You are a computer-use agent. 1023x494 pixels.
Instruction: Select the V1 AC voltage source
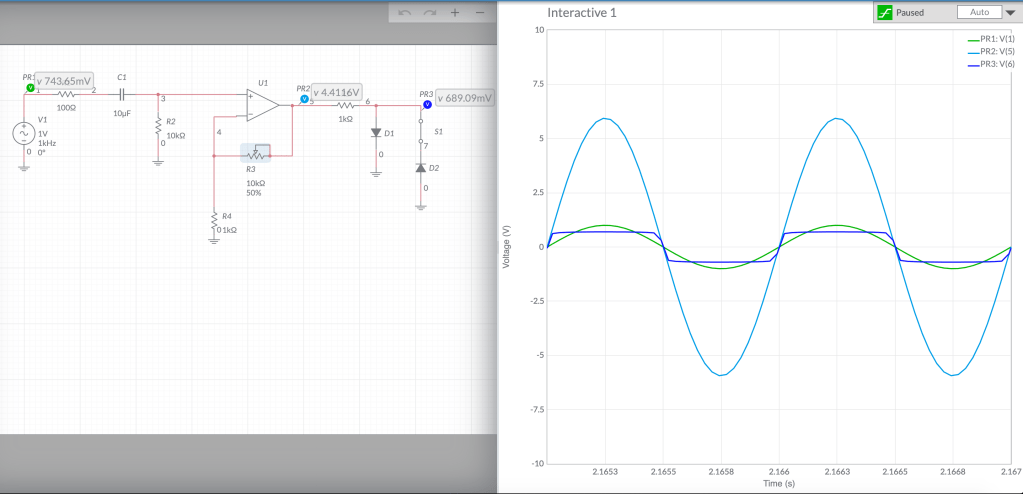24,133
